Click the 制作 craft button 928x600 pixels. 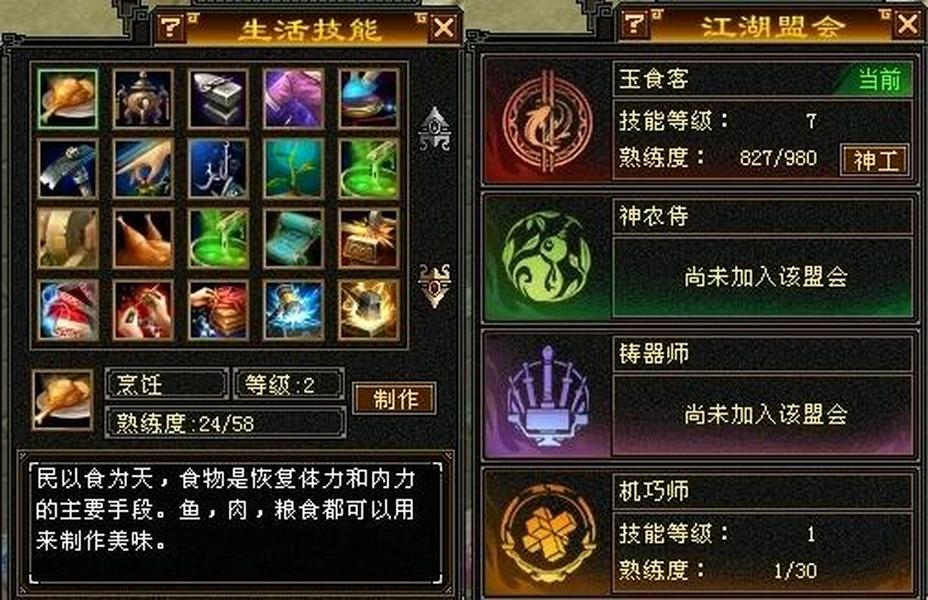coord(395,399)
